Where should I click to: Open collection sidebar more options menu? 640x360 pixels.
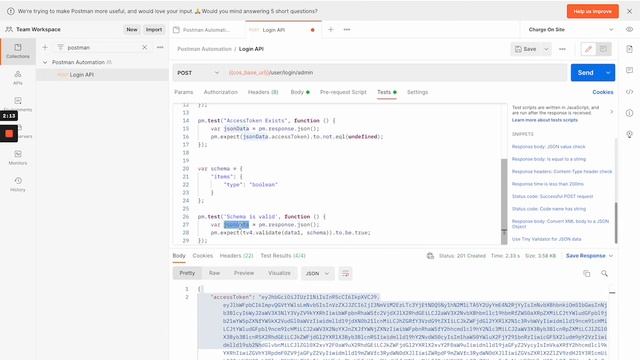[160, 47]
